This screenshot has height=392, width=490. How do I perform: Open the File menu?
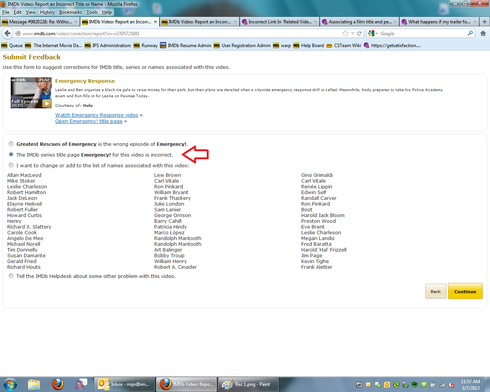click(6, 12)
